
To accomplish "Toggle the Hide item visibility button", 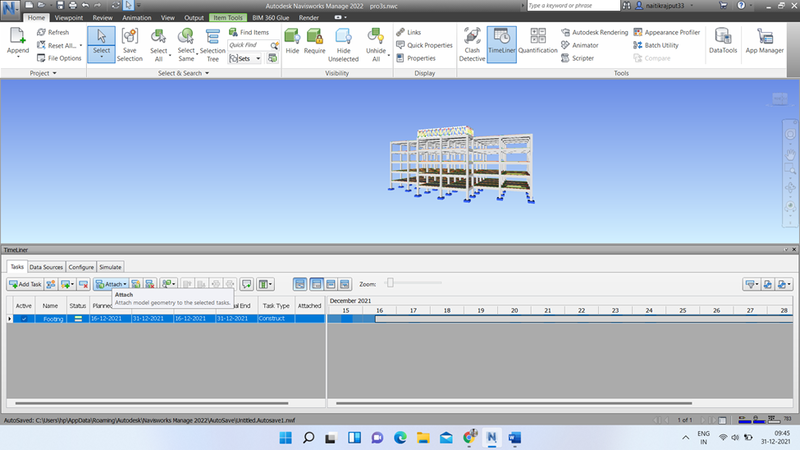I will [292, 41].
